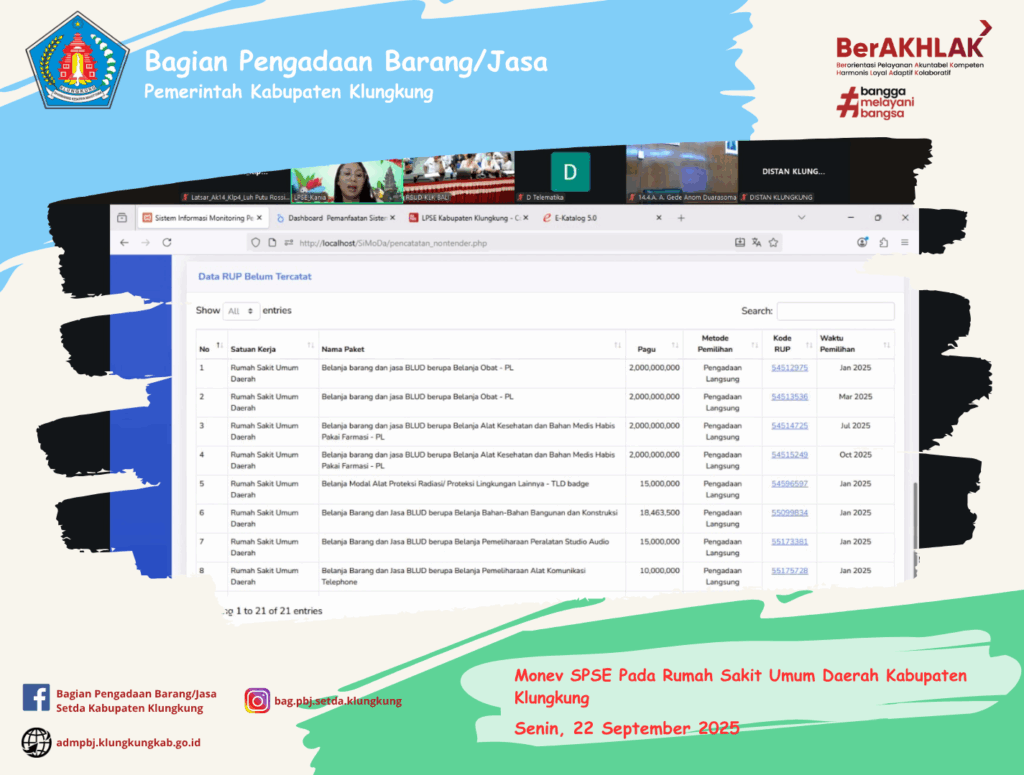Click the browser Back arrow
This screenshot has height=775, width=1024.
pos(124,243)
